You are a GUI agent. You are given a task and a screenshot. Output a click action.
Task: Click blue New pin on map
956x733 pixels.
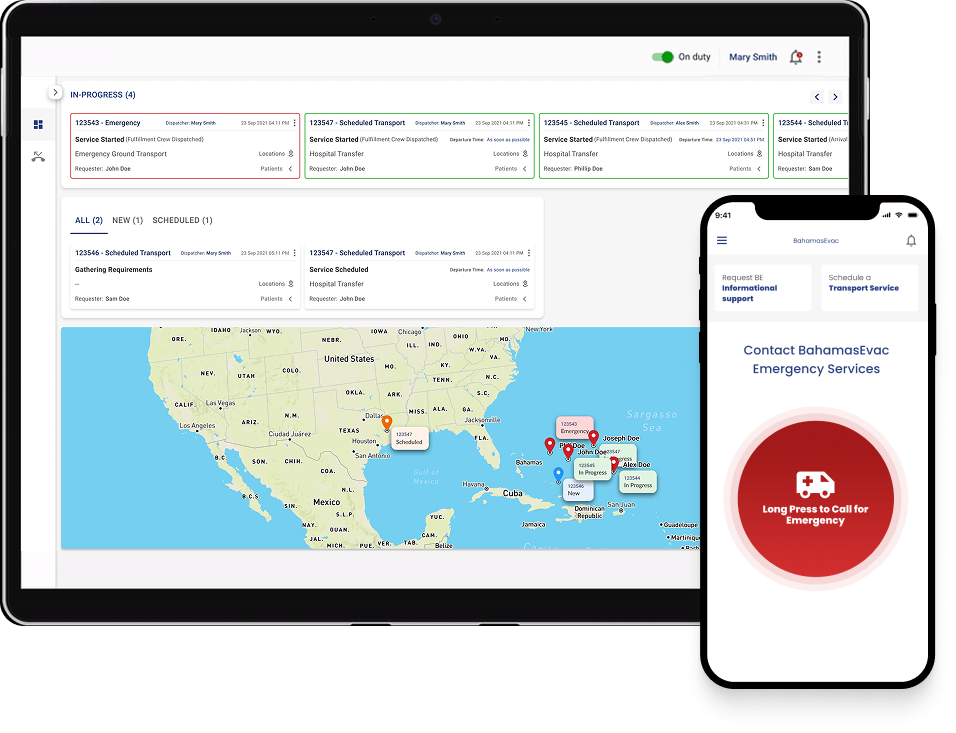click(558, 474)
